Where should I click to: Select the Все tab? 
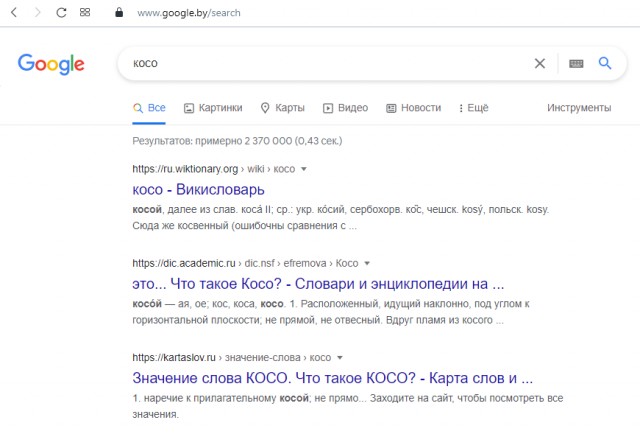[149, 108]
